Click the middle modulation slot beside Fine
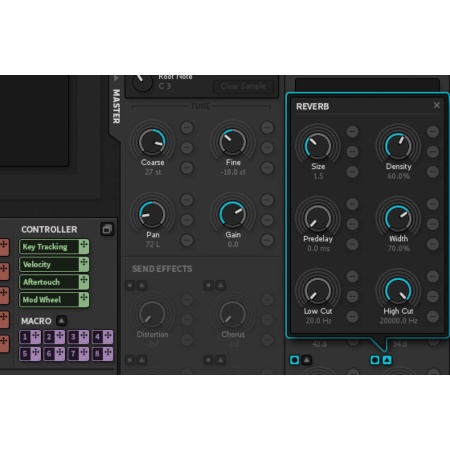450x450 pixels. (x=267, y=147)
